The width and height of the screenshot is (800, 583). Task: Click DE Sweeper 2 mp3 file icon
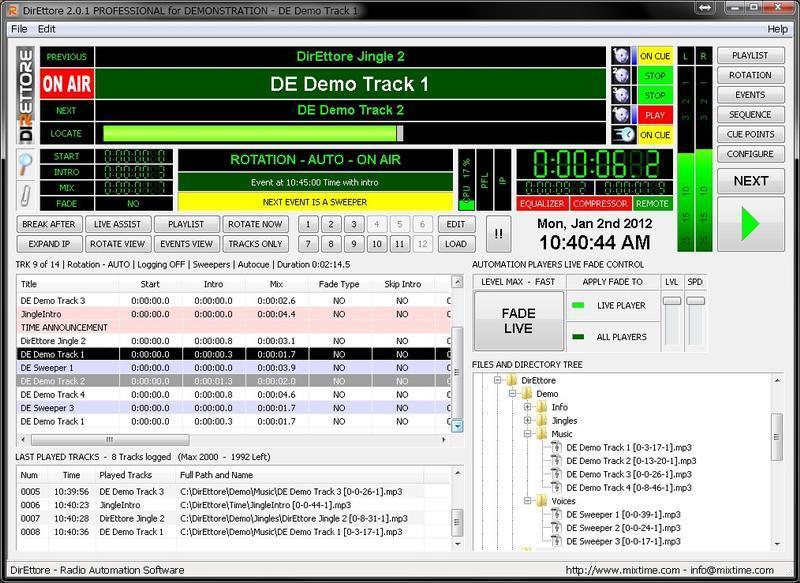(x=555, y=528)
